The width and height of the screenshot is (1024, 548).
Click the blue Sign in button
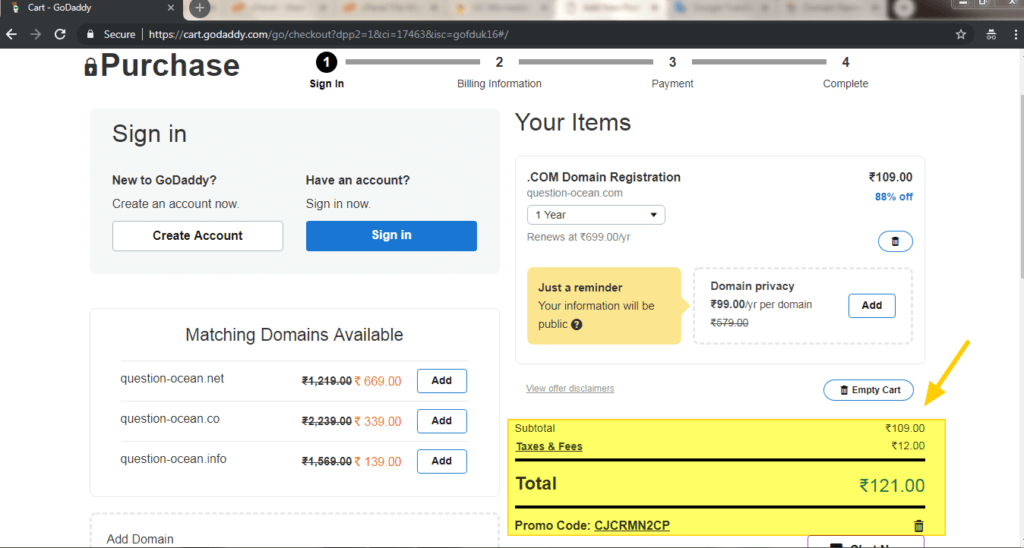coord(391,236)
